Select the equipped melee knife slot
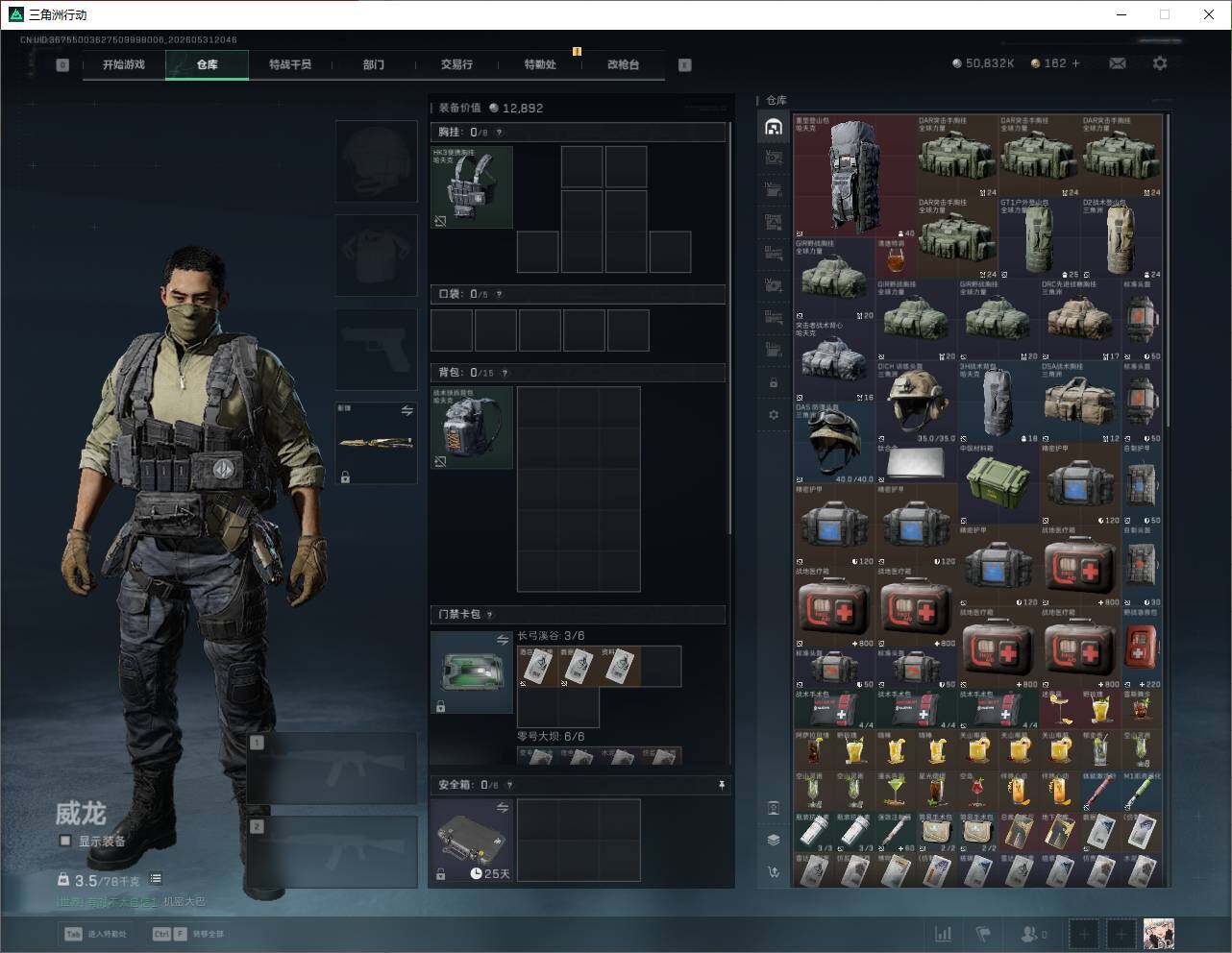Screen dimensions: 1232x953 pos(377,443)
